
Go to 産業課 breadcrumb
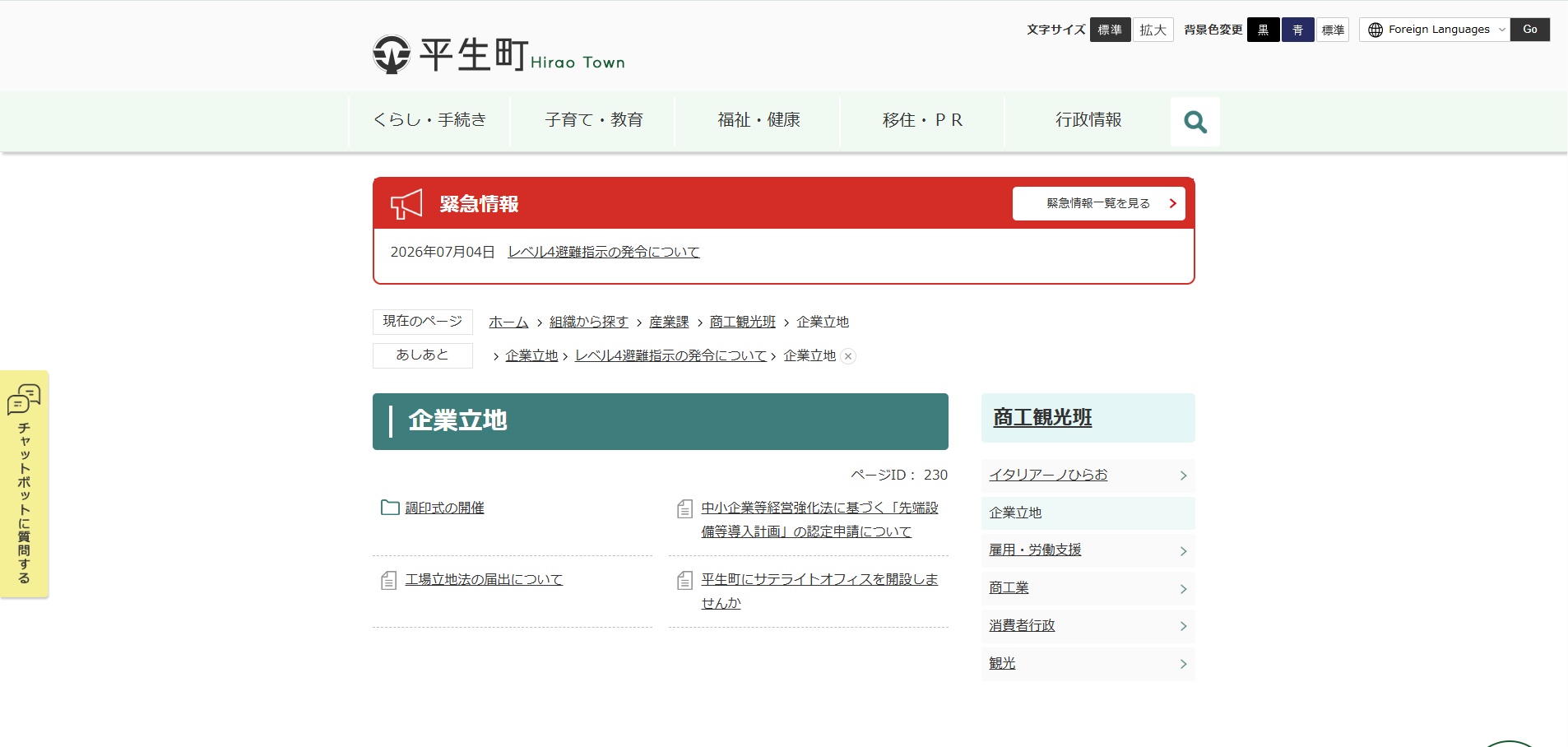tap(669, 322)
